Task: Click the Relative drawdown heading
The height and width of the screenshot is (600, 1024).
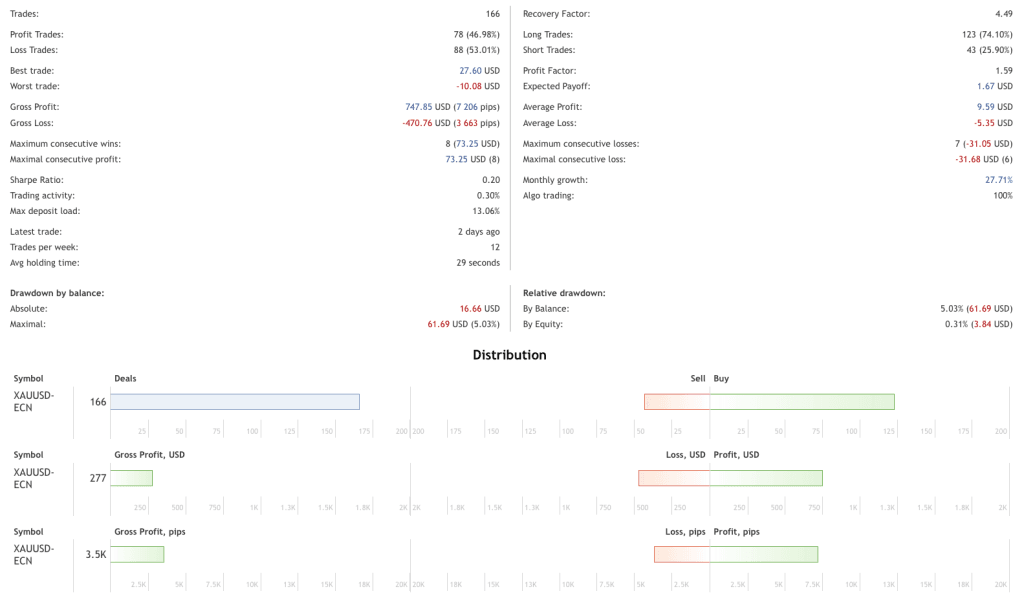Action: pyautogui.click(x=564, y=293)
